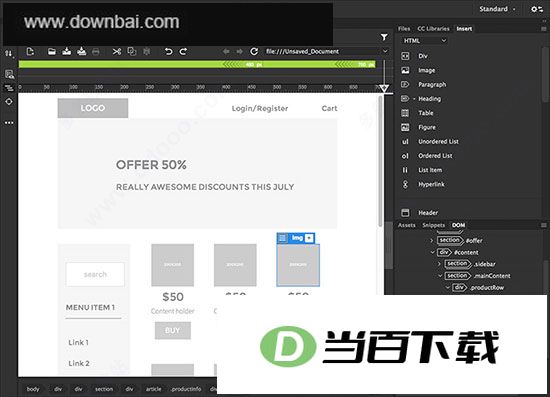550x397 pixels.
Task: Click the first Save icon
Action: pos(67,52)
